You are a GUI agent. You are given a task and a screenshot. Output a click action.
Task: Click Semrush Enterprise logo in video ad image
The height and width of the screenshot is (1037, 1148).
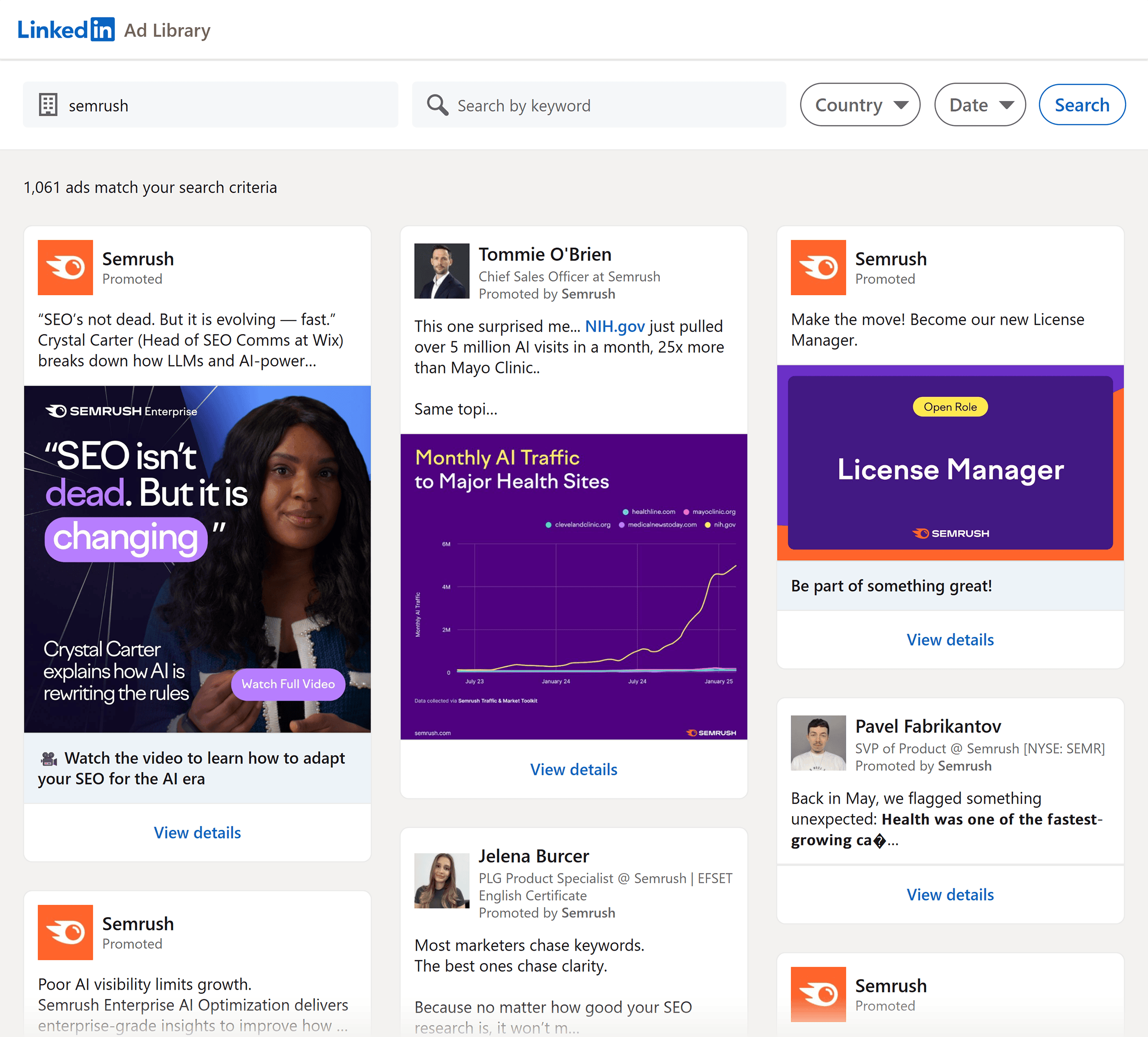click(x=121, y=411)
